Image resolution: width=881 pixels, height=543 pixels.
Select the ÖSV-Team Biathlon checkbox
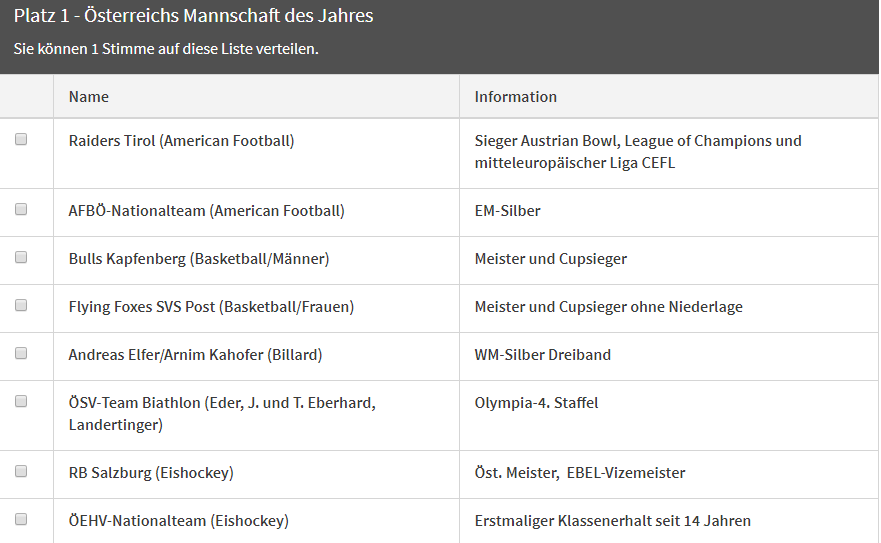click(x=21, y=401)
